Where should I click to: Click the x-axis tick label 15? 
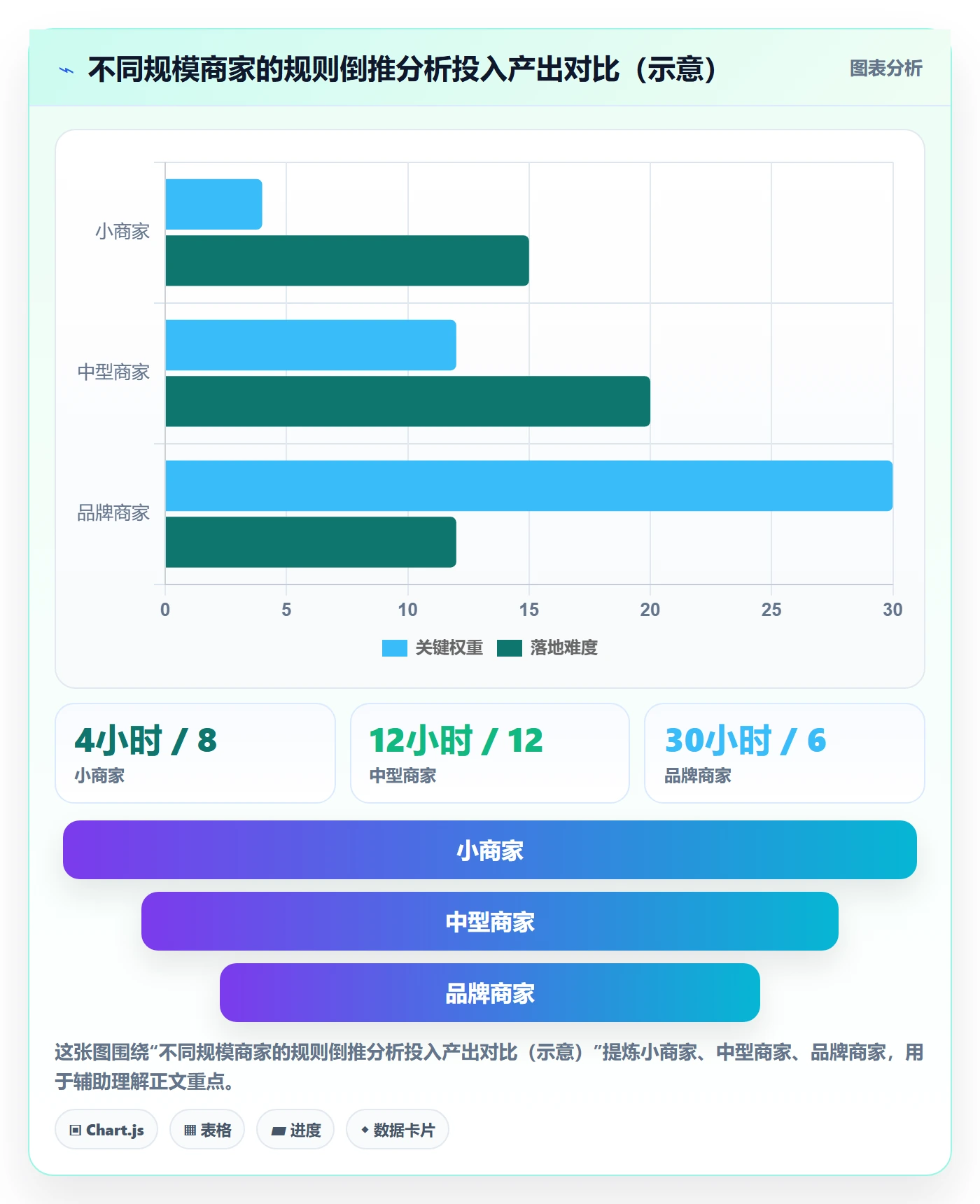click(x=529, y=610)
